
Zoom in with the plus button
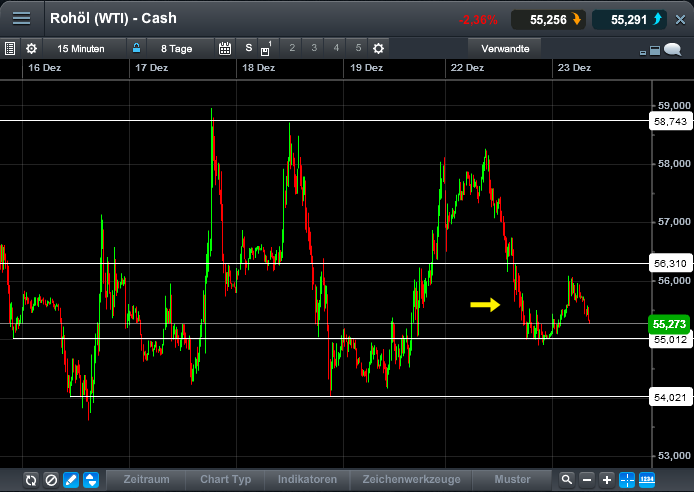(607, 480)
